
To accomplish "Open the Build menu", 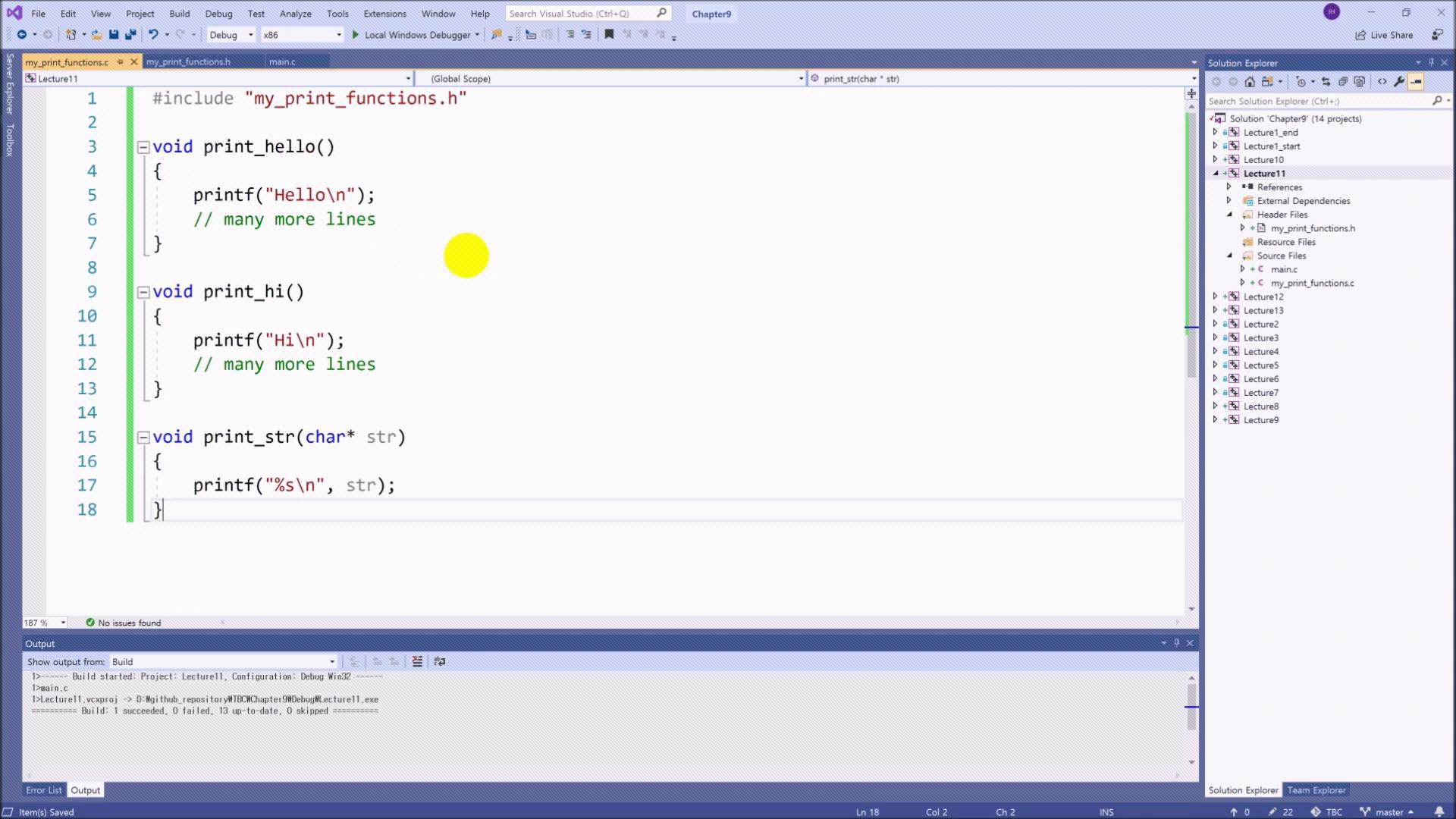I will 179,14.
